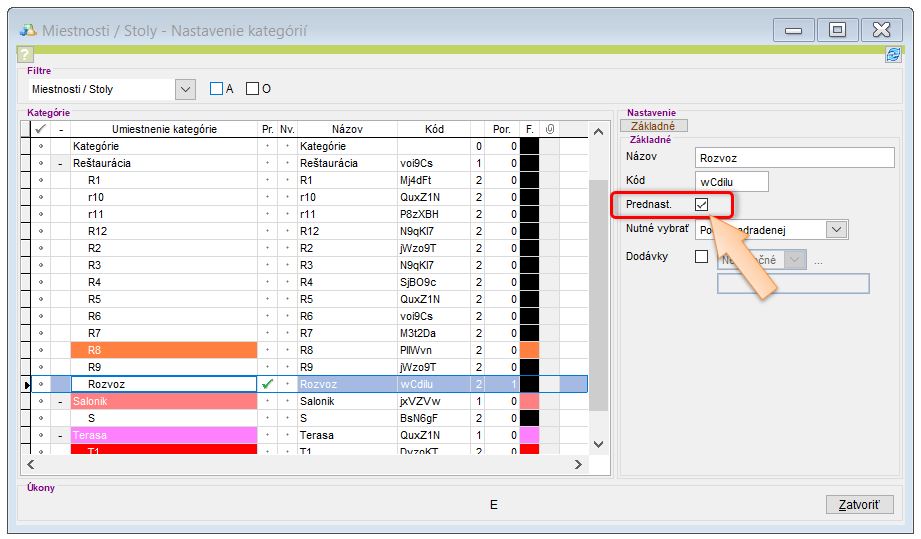Click the yellow help question mark icon
The height and width of the screenshot is (539, 921).
click(x=25, y=55)
